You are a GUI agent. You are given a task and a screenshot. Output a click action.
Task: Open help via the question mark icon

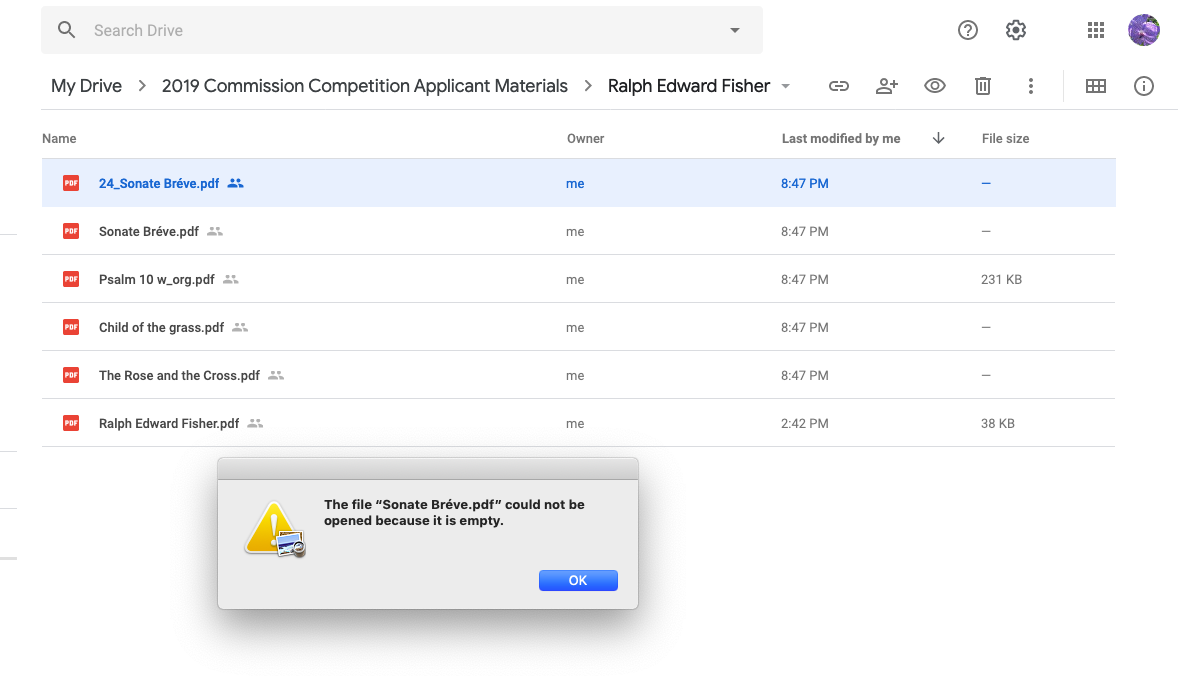pos(967,30)
